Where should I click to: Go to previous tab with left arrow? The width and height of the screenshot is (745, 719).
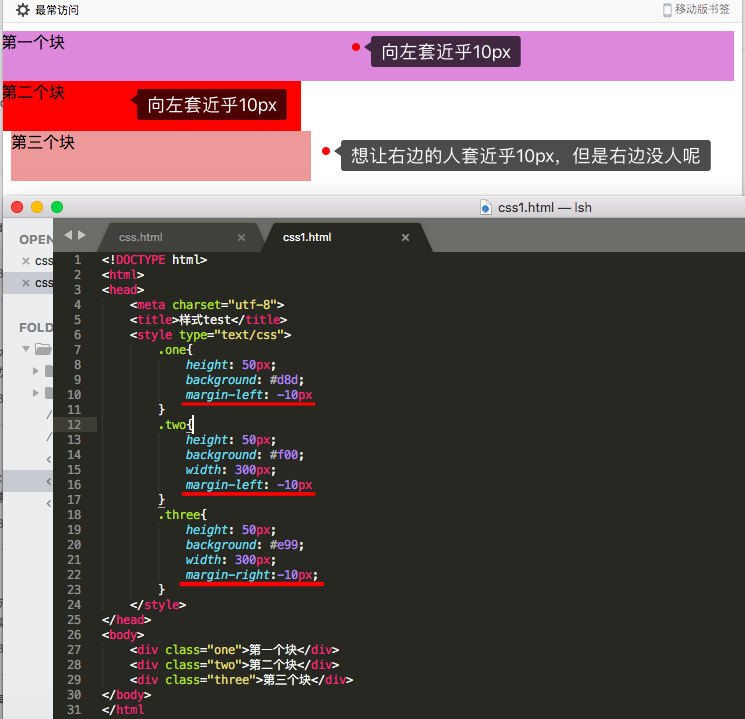(x=68, y=235)
